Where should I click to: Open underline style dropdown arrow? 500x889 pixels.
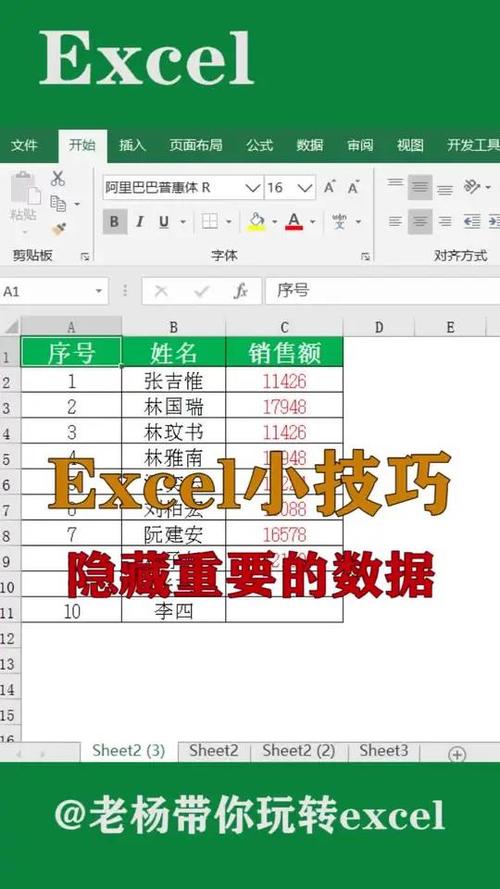[x=183, y=222]
